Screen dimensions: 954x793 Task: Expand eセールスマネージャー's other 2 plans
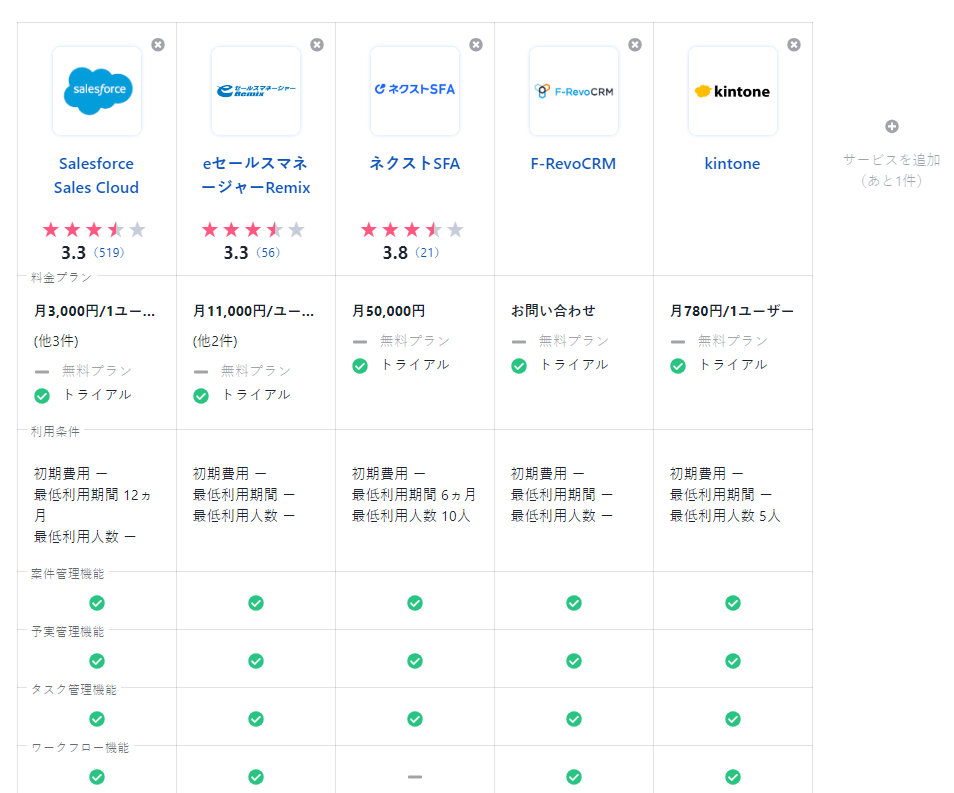coord(215,341)
